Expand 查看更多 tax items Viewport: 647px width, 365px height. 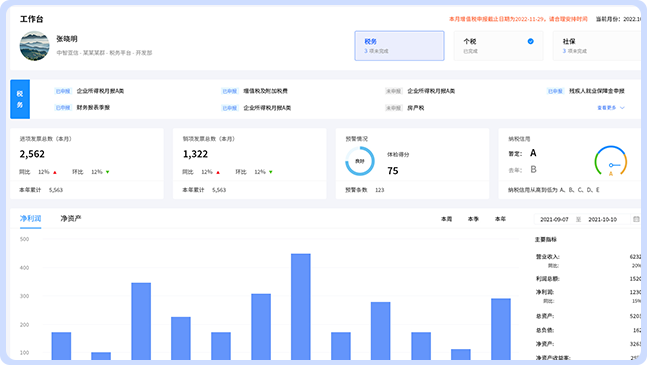tap(611, 108)
